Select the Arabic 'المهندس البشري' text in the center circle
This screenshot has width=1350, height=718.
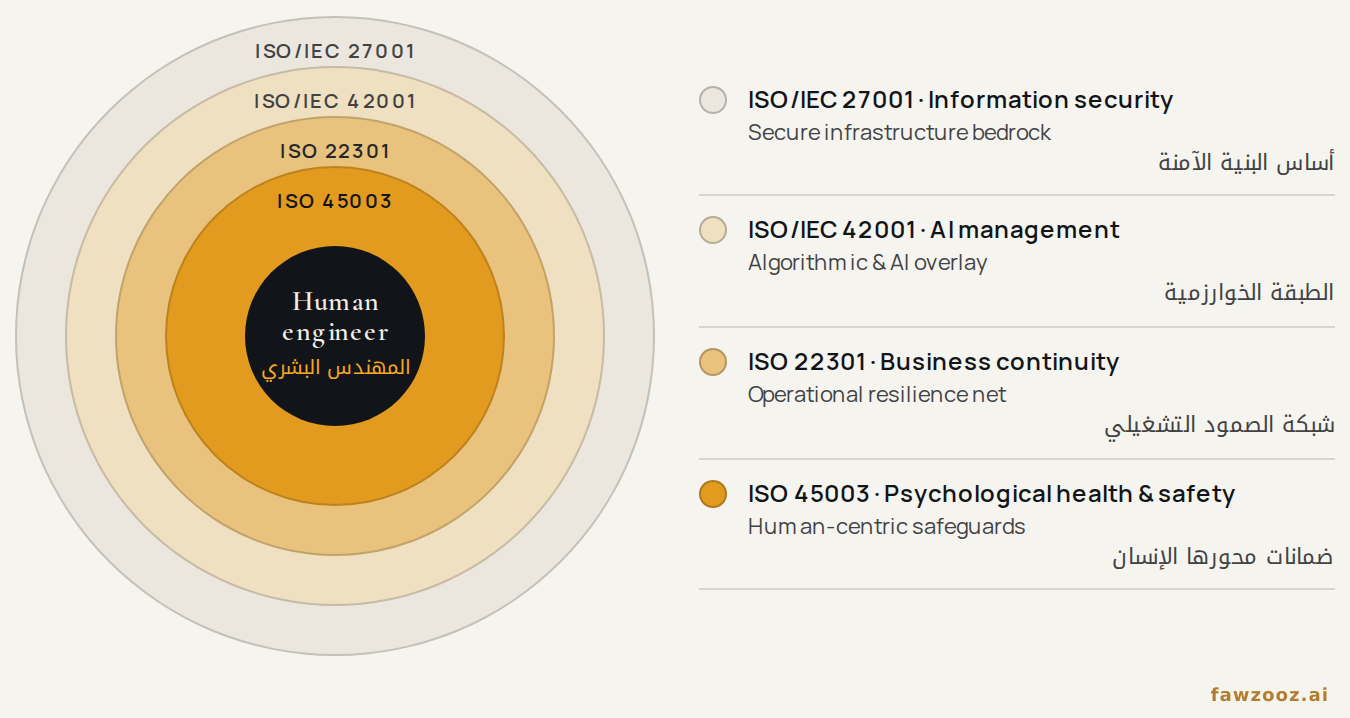click(x=336, y=368)
